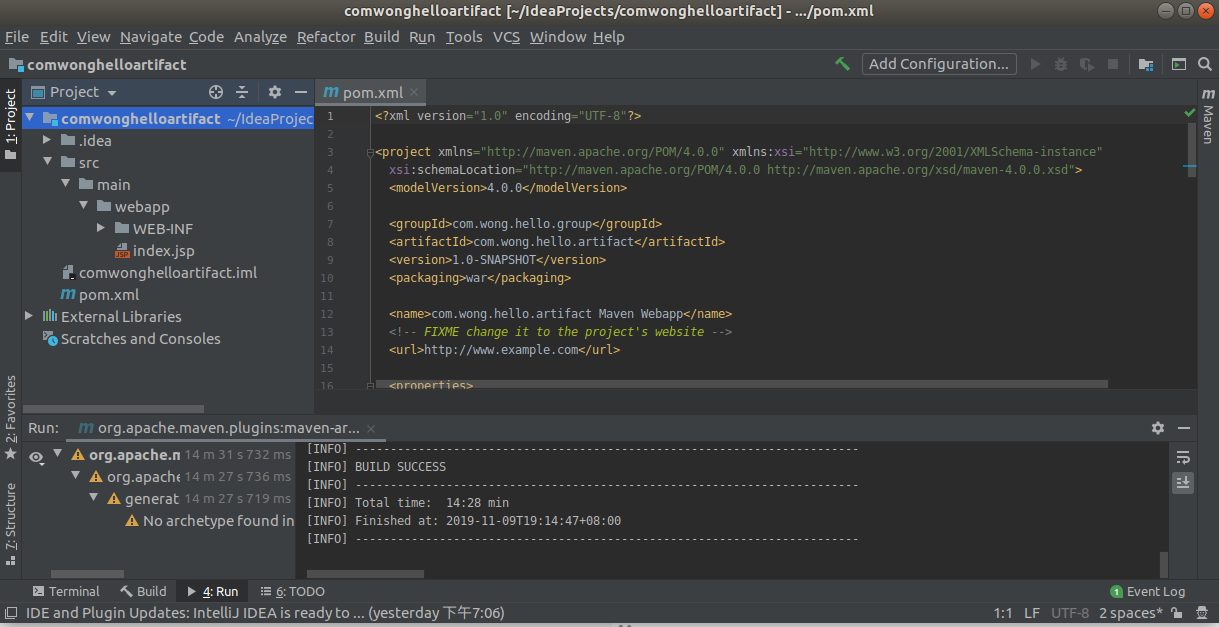This screenshot has width=1219, height=627.
Task: Hide the Project panel with minimize icon
Action: pyautogui.click(x=300, y=92)
